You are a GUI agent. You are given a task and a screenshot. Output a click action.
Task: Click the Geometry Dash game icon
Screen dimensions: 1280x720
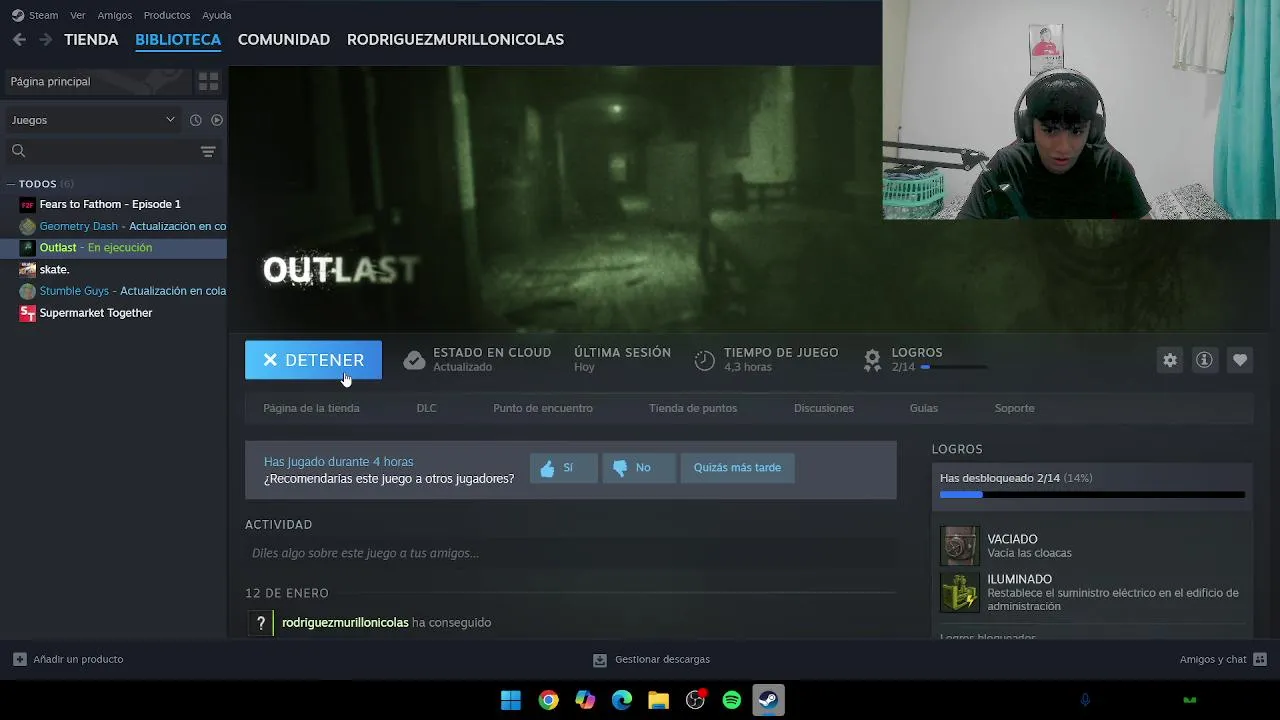click(x=28, y=226)
